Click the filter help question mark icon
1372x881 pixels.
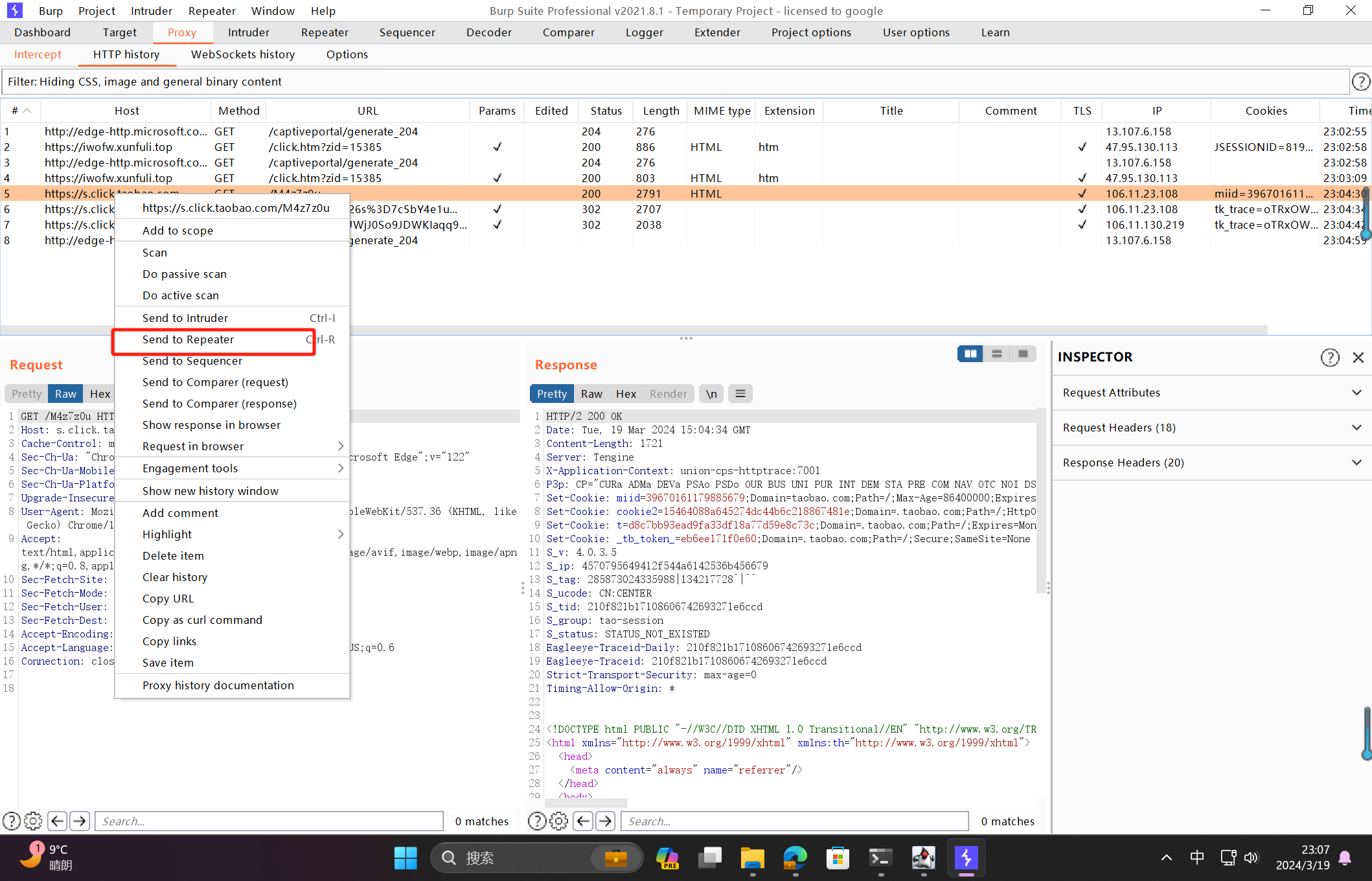pos(1360,82)
